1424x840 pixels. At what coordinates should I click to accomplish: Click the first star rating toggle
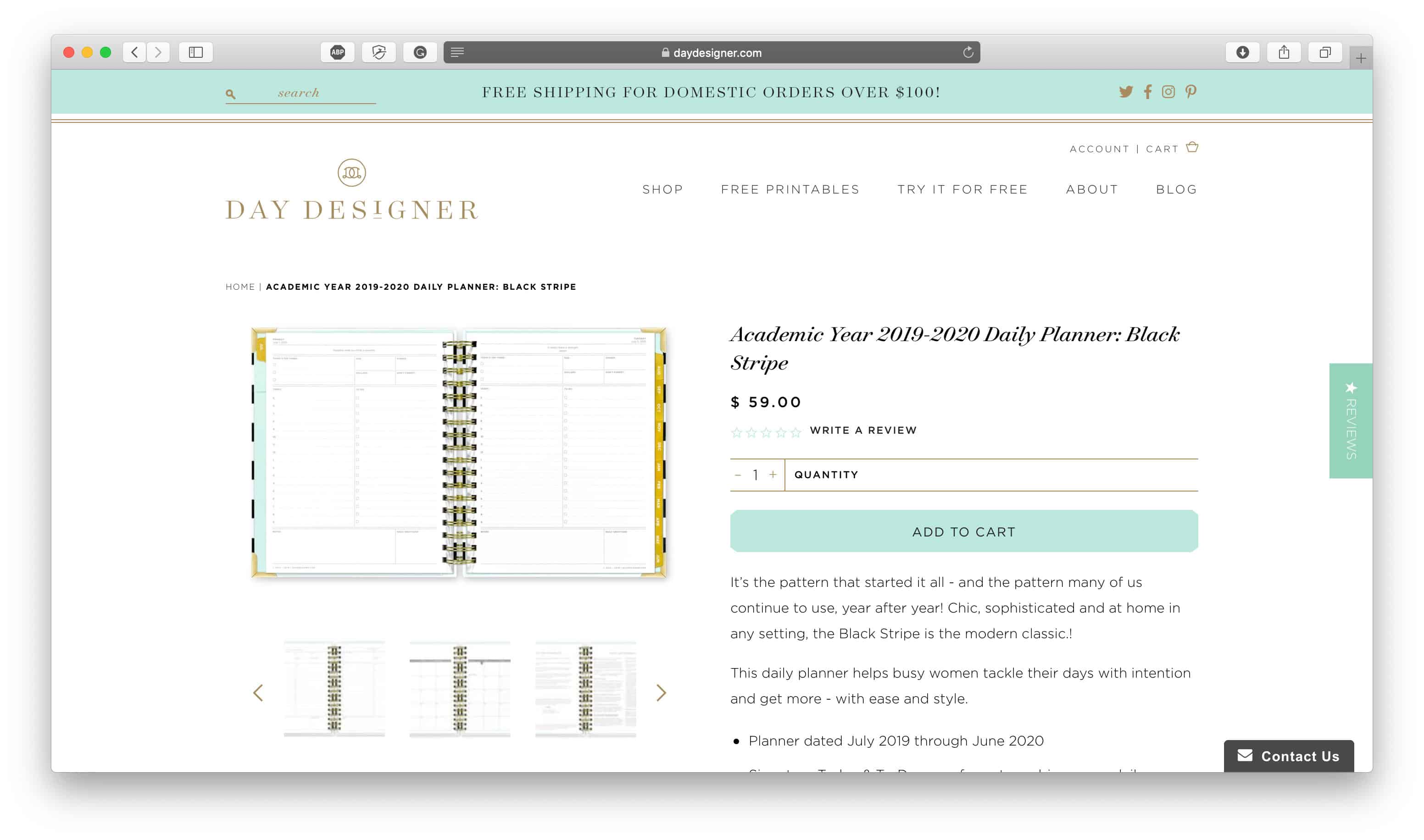pyautogui.click(x=737, y=430)
